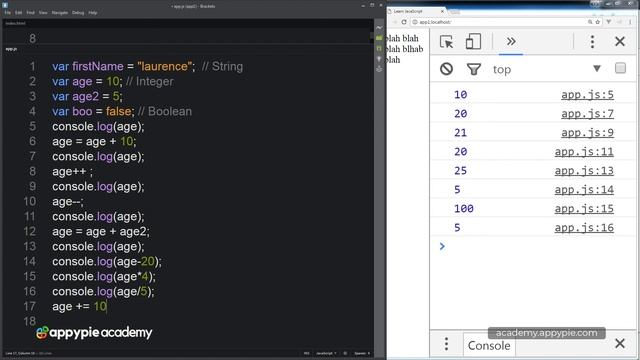Click the INS insert mode status indicator
The height and width of the screenshot is (360, 640).
(307, 353)
